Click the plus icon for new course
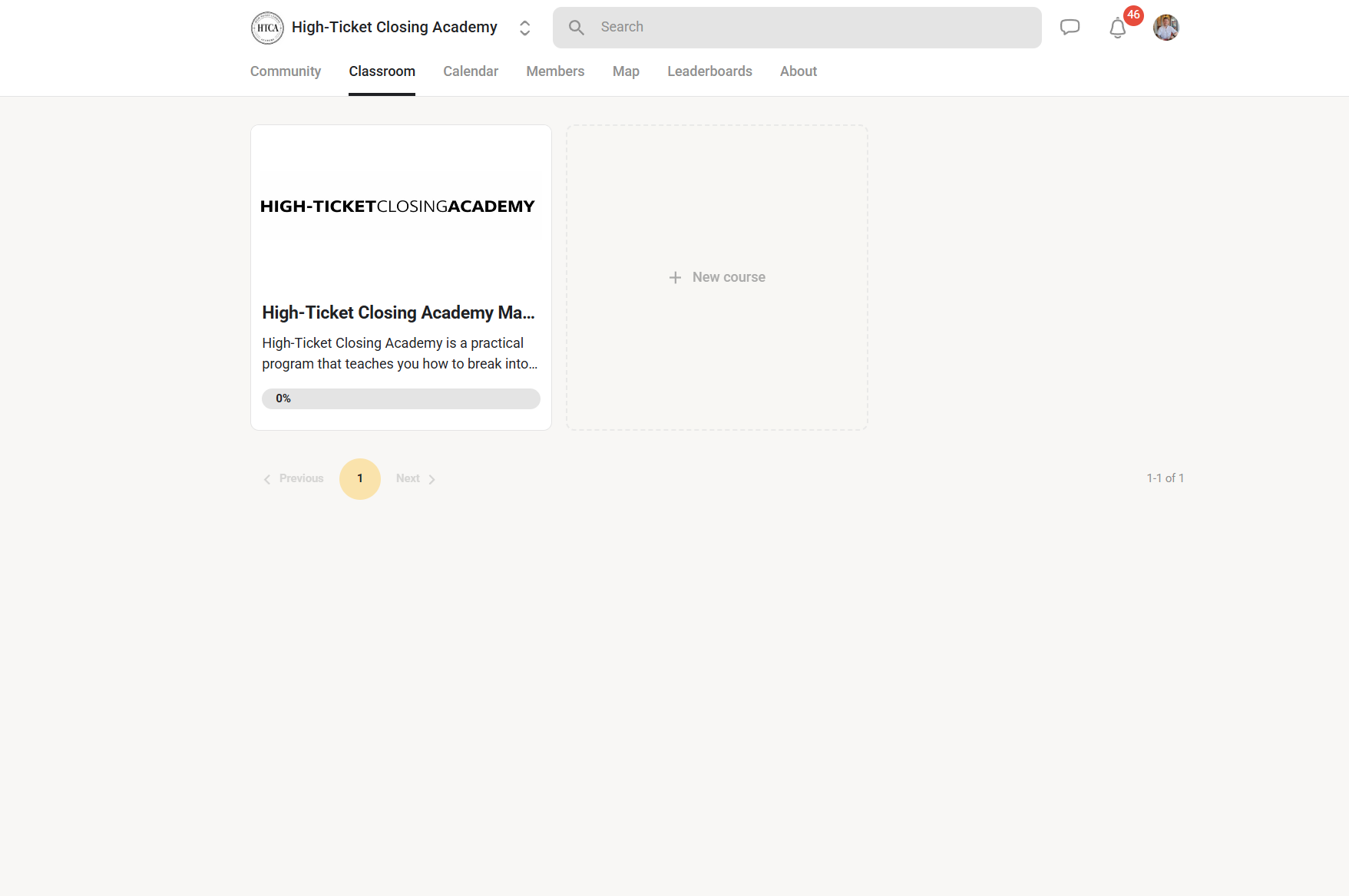 tap(675, 277)
